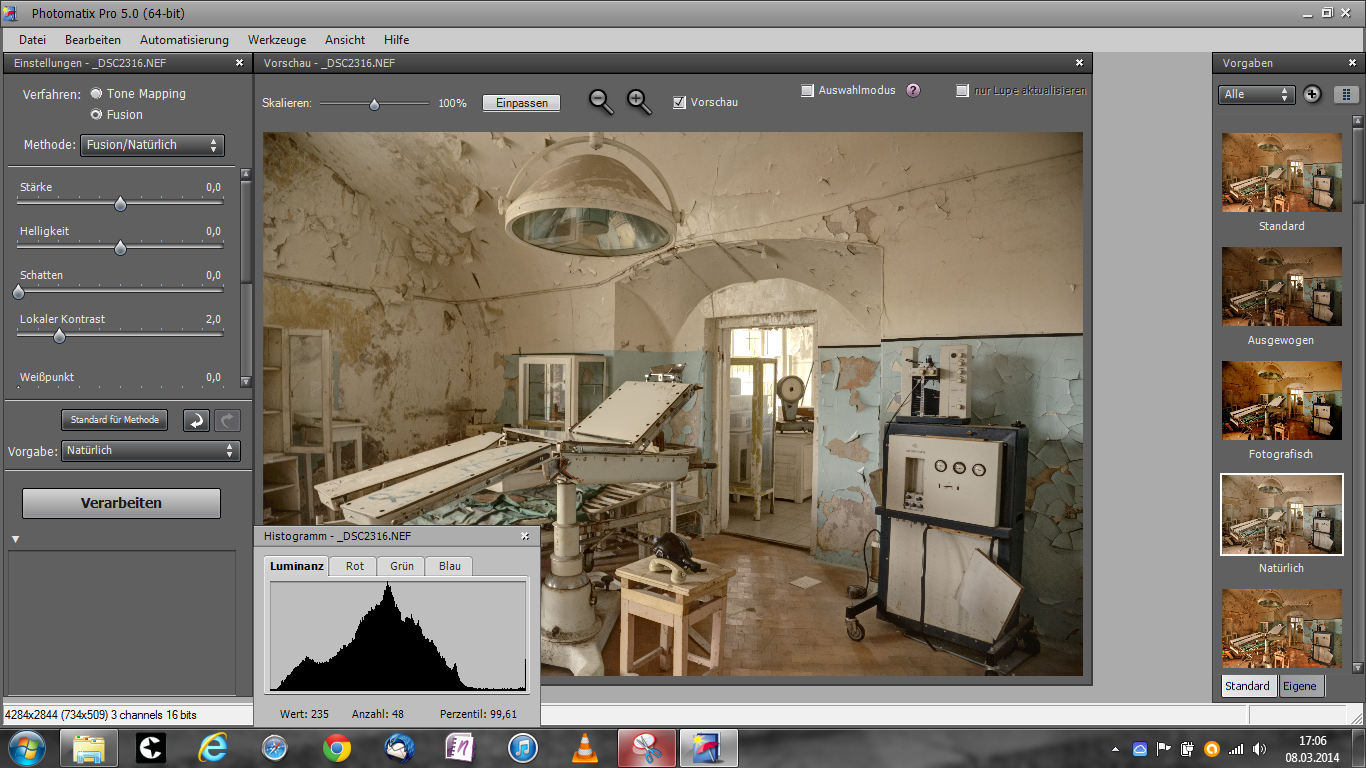The width and height of the screenshot is (1366, 768).
Task: Click the Lokaler Kontrast slider handle
Action: tap(59, 335)
